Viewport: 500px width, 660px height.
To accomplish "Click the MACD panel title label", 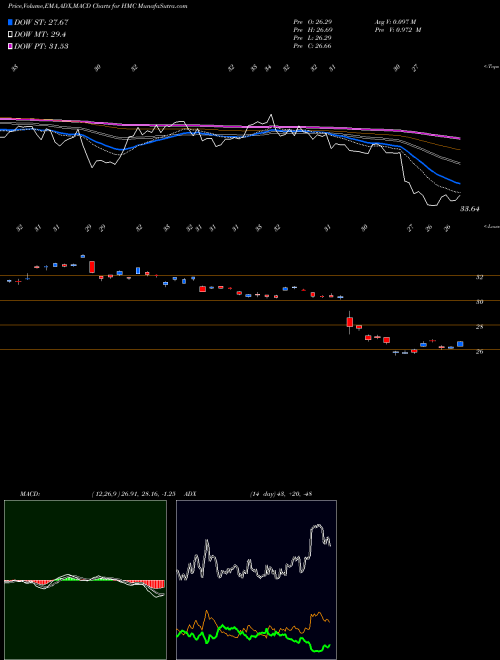I will pos(29,494).
